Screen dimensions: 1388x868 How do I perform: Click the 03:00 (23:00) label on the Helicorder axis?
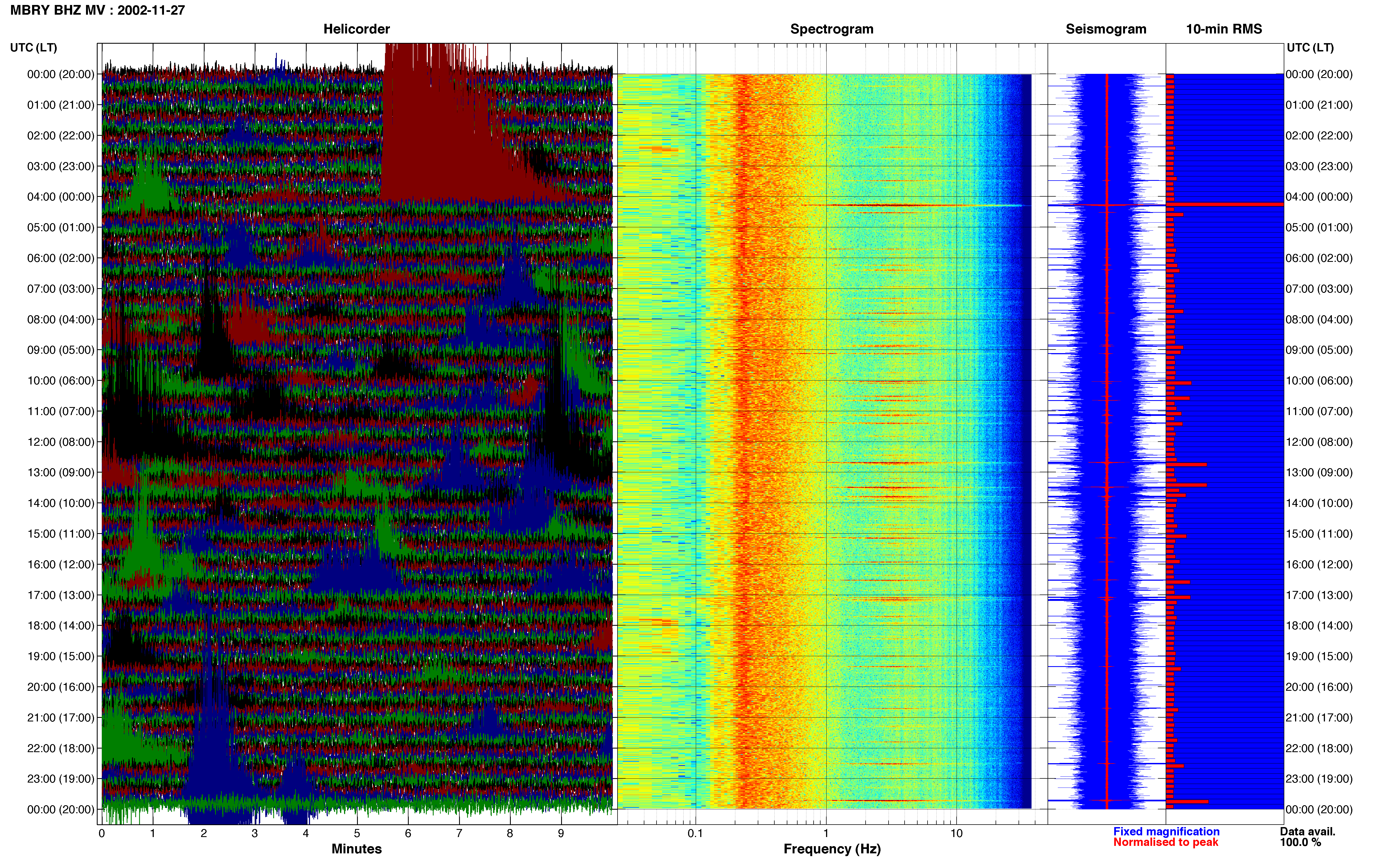(x=61, y=166)
